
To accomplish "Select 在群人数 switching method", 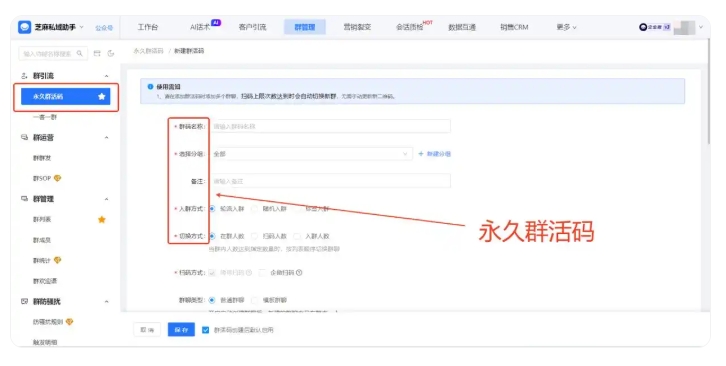I will [x=212, y=236].
